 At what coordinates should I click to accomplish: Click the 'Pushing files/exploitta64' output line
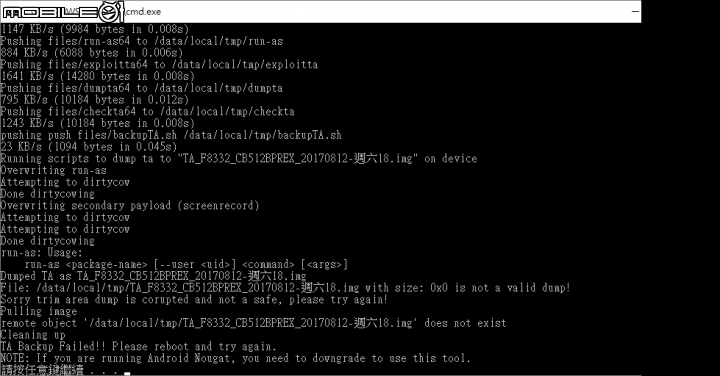click(x=159, y=65)
